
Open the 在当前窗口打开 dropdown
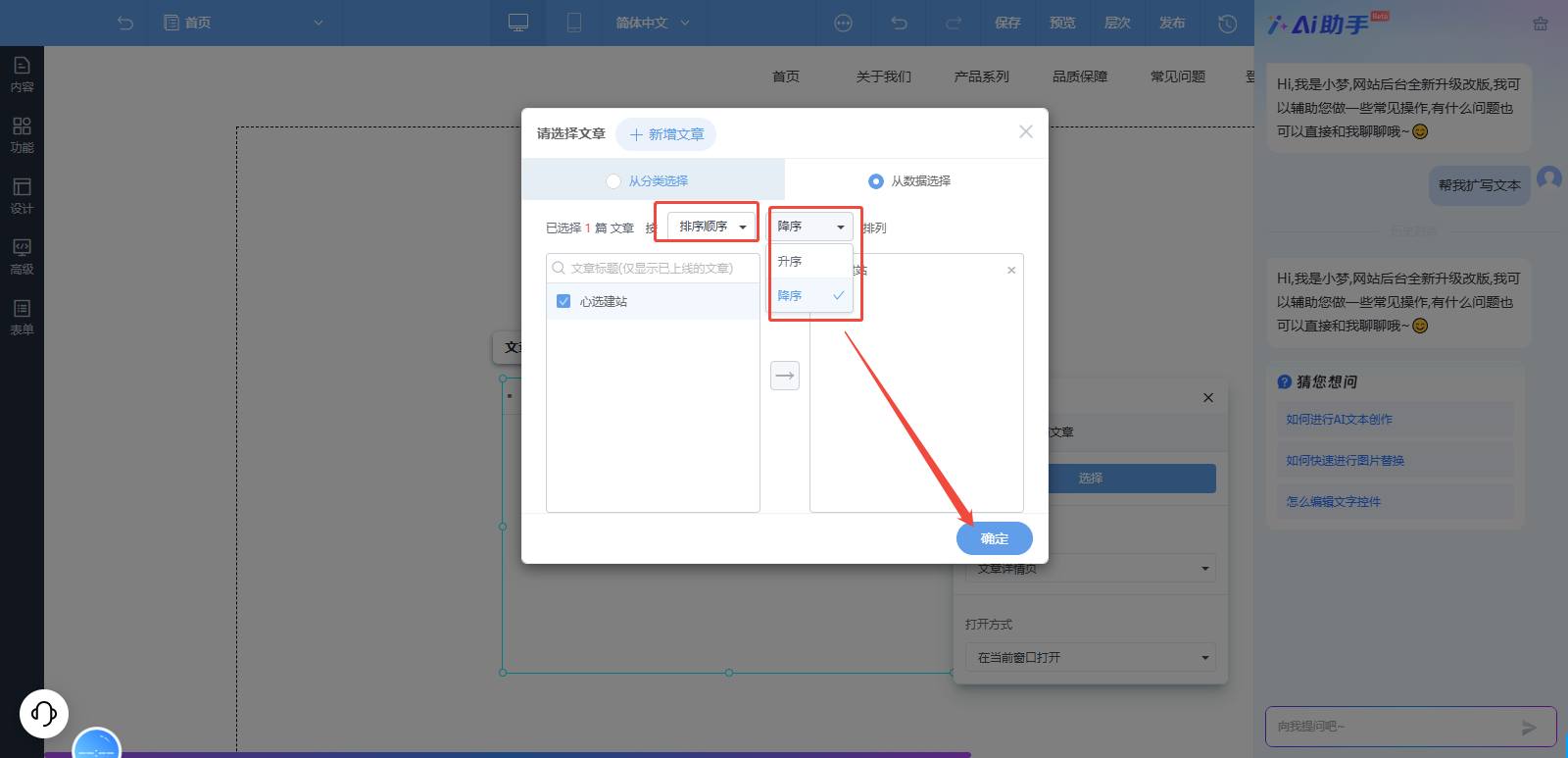[x=1091, y=657]
